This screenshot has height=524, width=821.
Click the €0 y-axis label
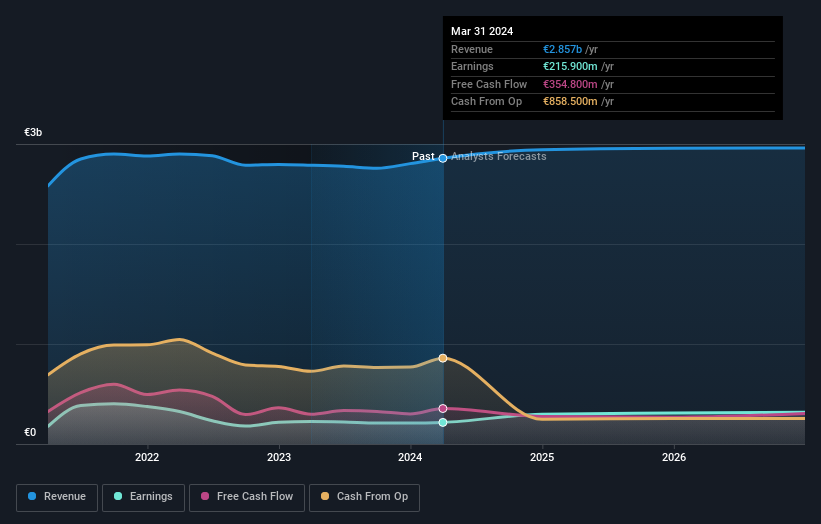click(x=30, y=432)
